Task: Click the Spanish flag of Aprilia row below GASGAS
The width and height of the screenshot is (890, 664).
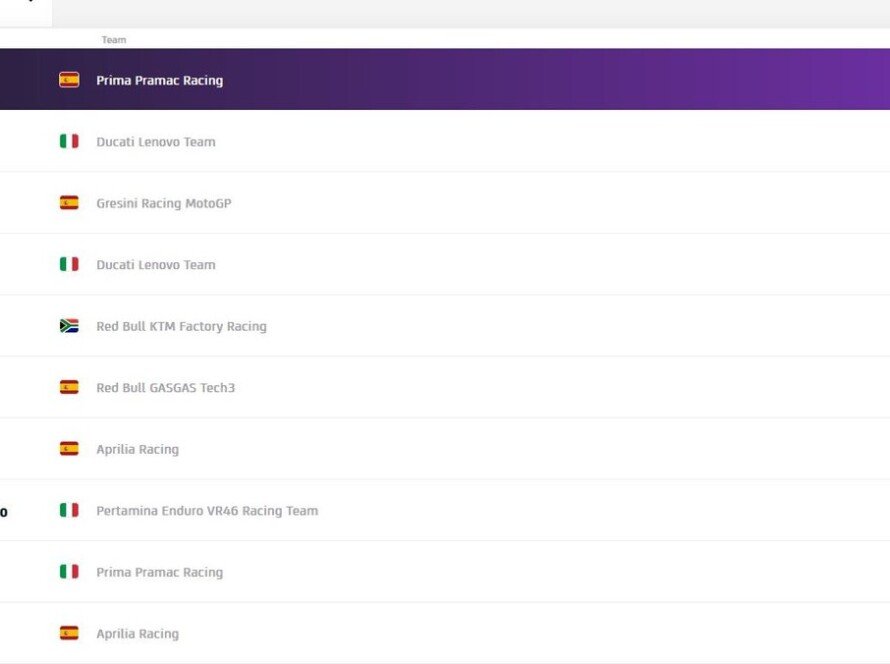Action: 69,449
